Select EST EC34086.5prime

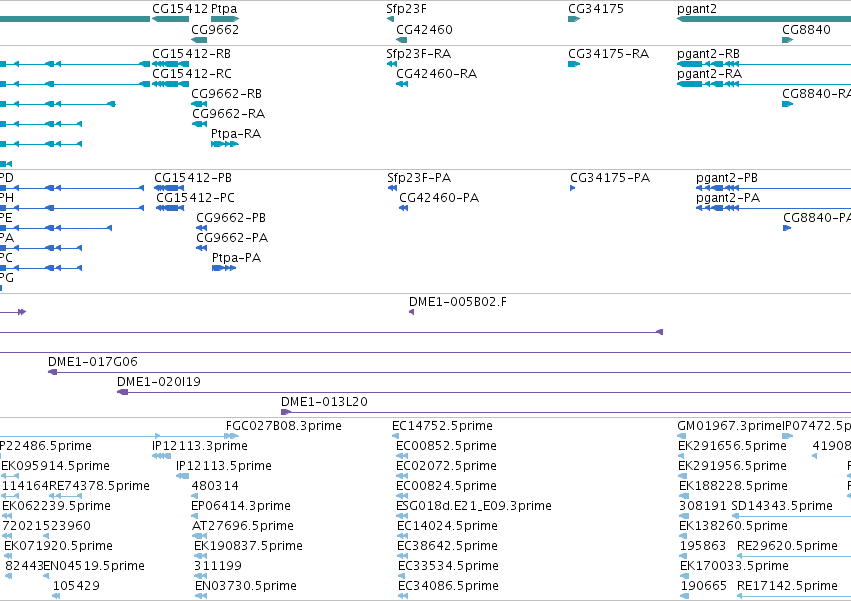click(448, 586)
